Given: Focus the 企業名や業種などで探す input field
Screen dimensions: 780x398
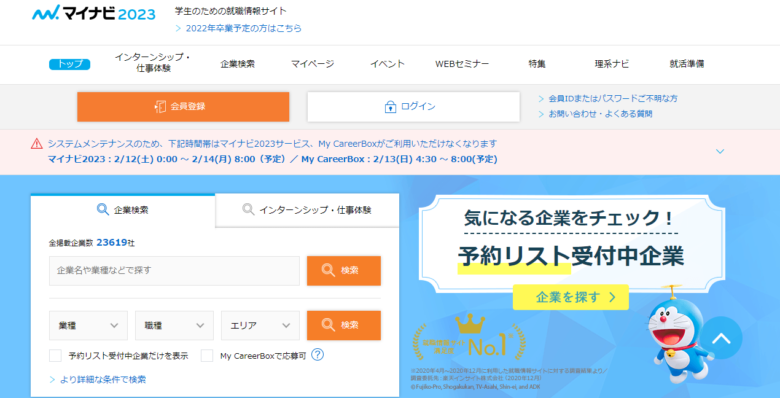Looking at the screenshot, I should coord(174,271).
